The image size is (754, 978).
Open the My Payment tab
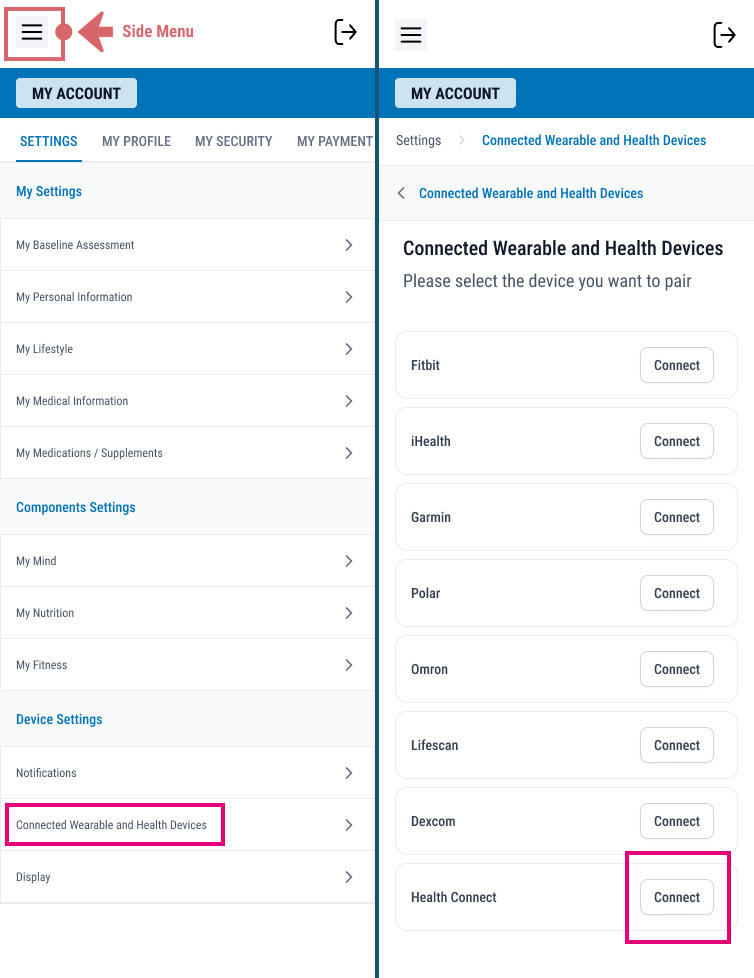click(334, 141)
